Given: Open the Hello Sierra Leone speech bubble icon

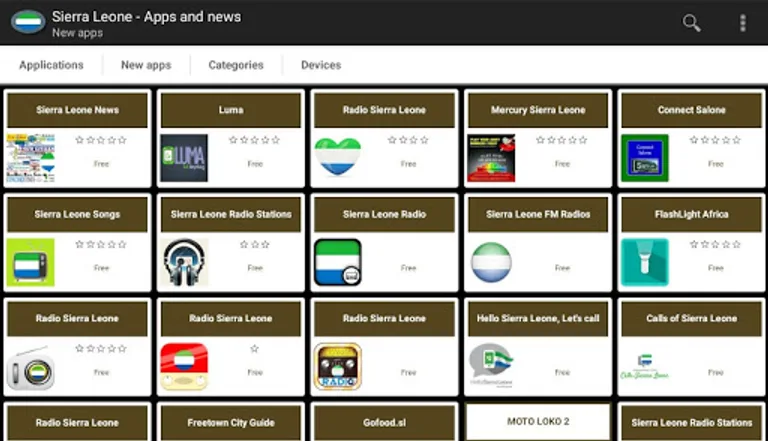Looking at the screenshot, I should click(x=491, y=366).
